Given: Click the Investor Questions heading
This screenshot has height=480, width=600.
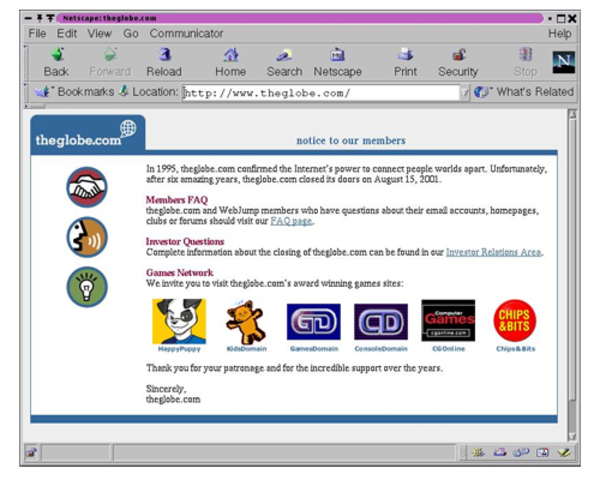Looking at the screenshot, I should tap(185, 242).
